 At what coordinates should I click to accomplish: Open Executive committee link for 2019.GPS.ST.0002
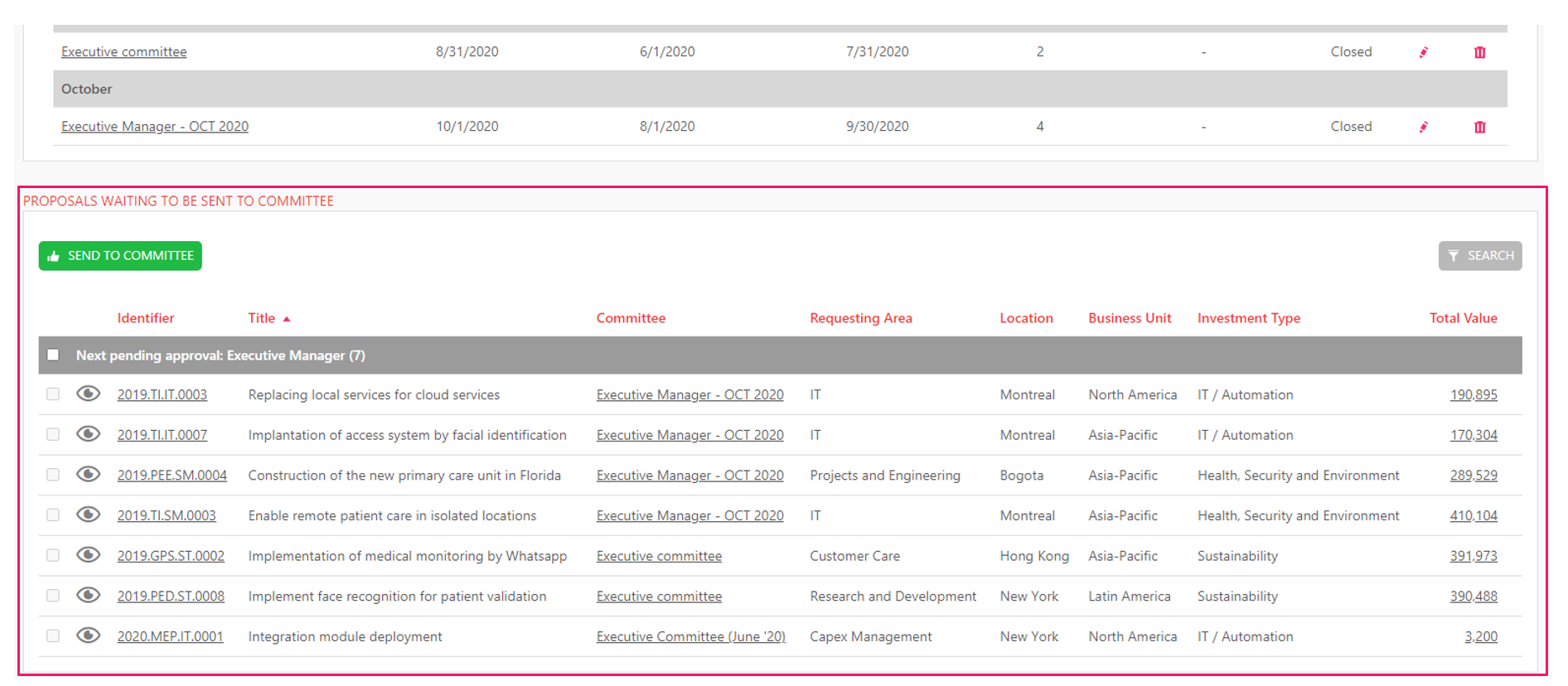tap(659, 557)
